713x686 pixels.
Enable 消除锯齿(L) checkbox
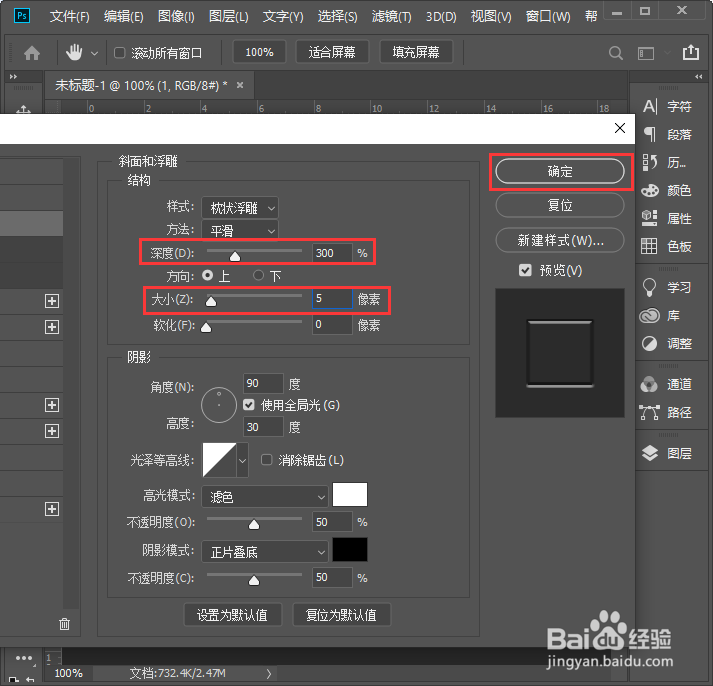pyautogui.click(x=266, y=460)
